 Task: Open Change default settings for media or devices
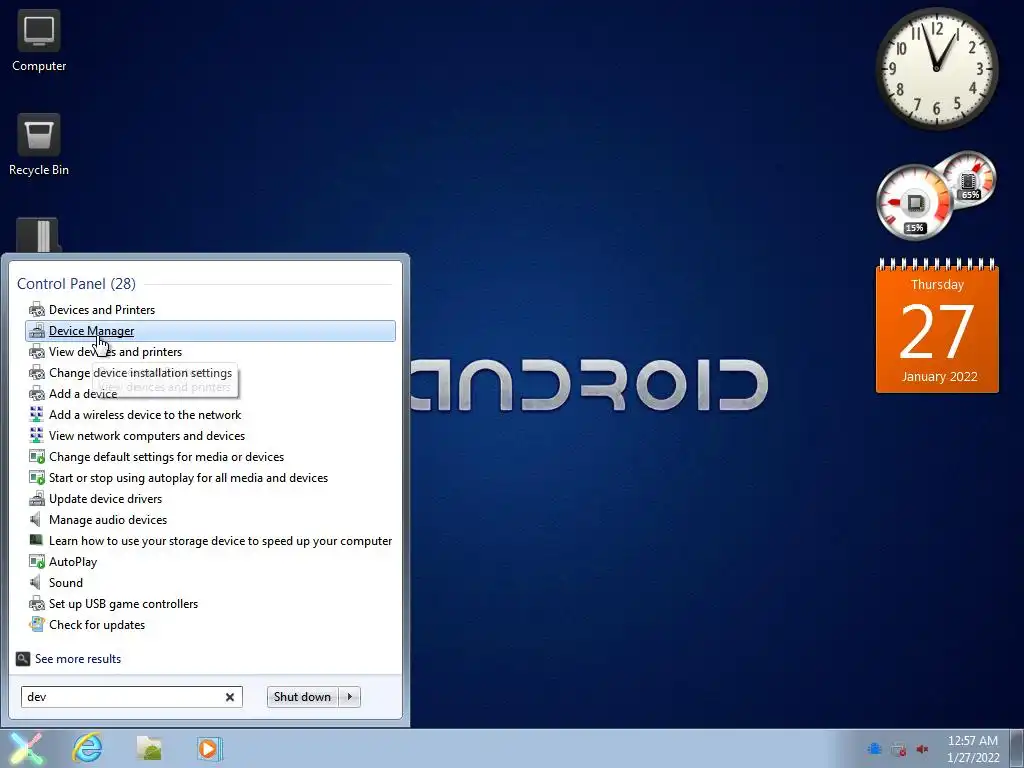point(210,457)
